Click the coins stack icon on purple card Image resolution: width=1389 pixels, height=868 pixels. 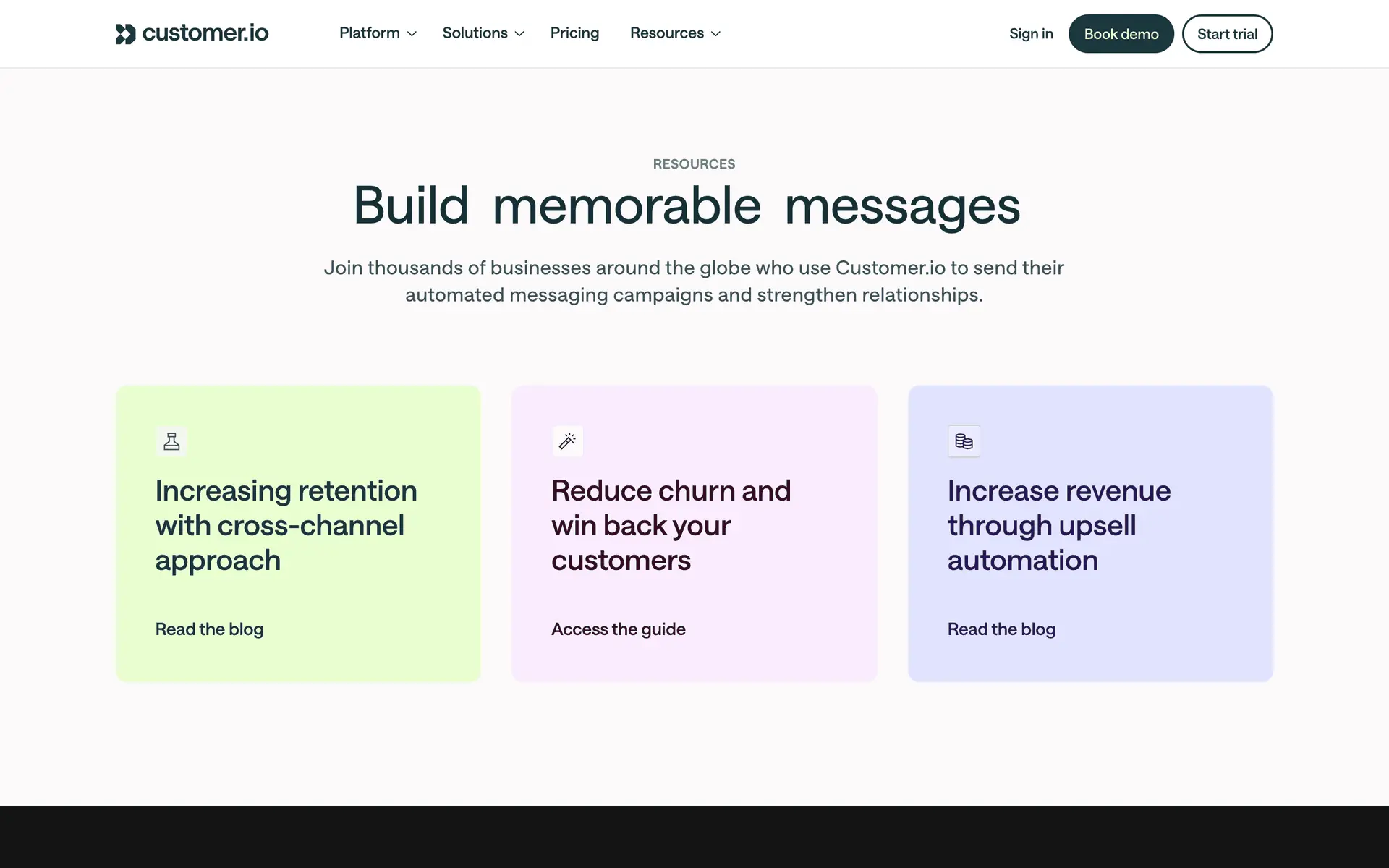pyautogui.click(x=964, y=441)
